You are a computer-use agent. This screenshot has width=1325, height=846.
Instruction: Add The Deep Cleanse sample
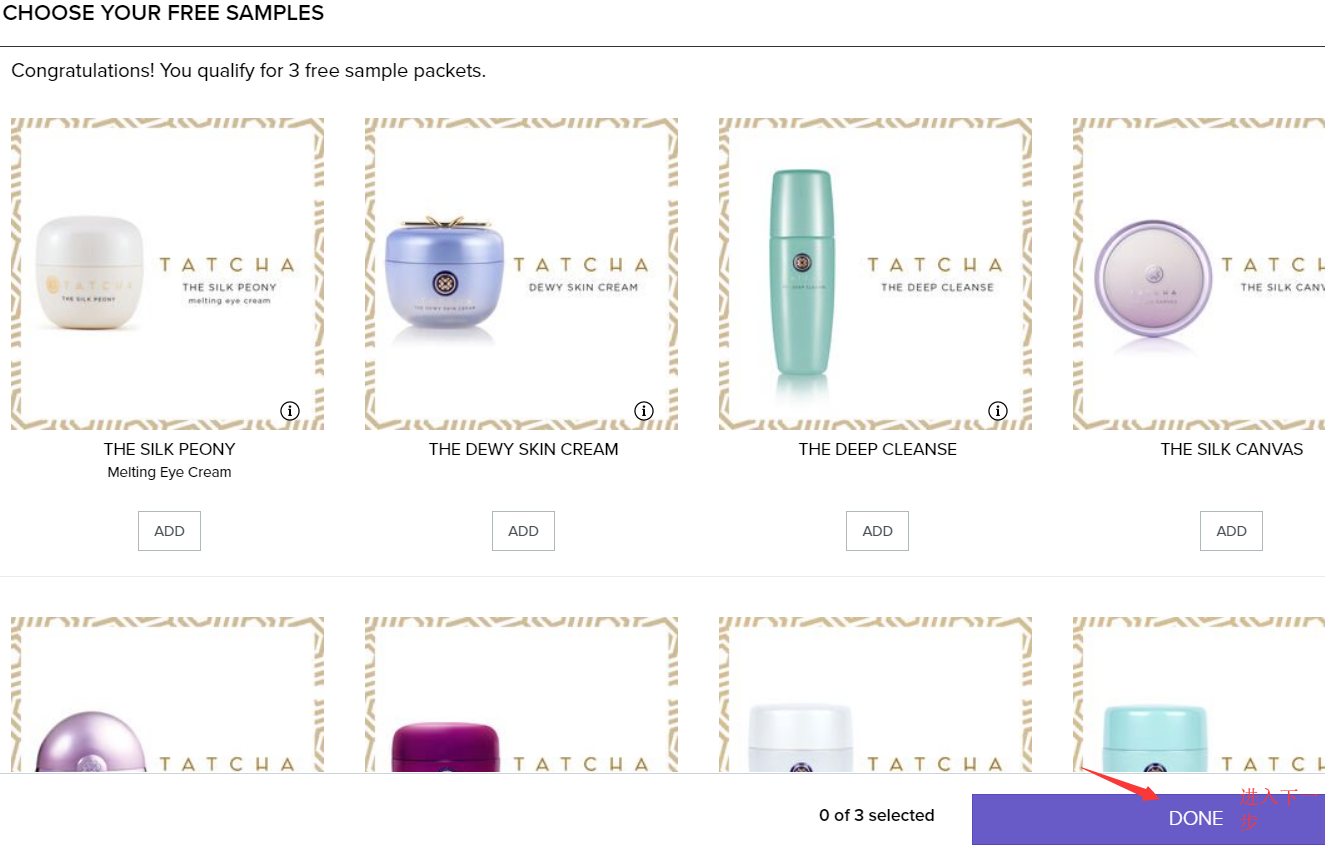click(877, 531)
